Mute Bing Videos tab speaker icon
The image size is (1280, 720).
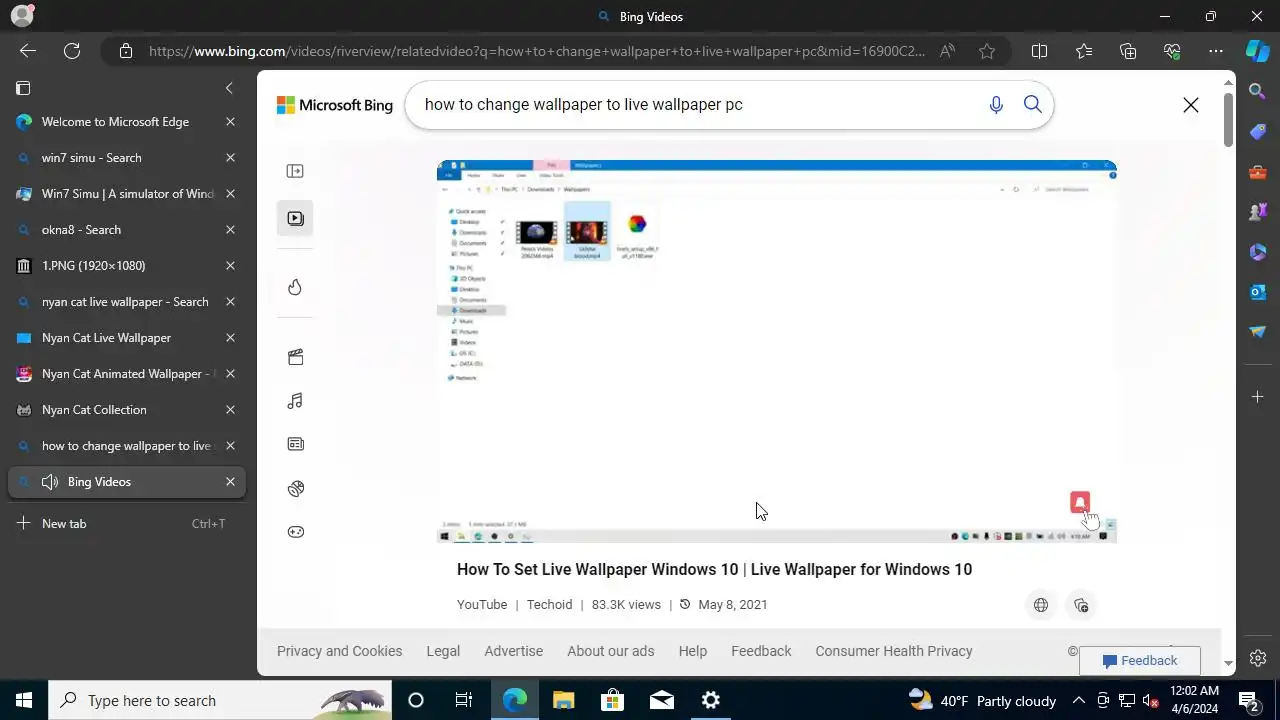[x=50, y=482]
